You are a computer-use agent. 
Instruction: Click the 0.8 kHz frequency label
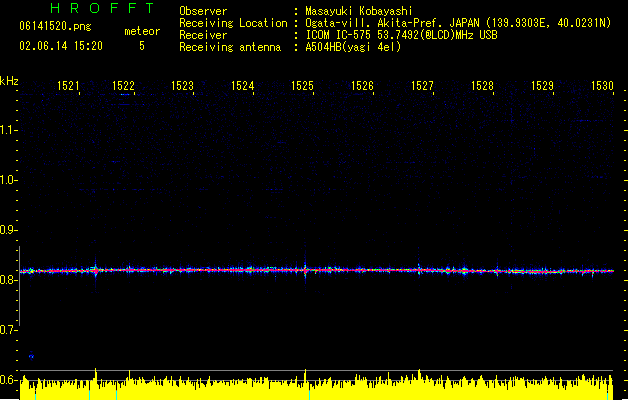[x=8, y=280]
